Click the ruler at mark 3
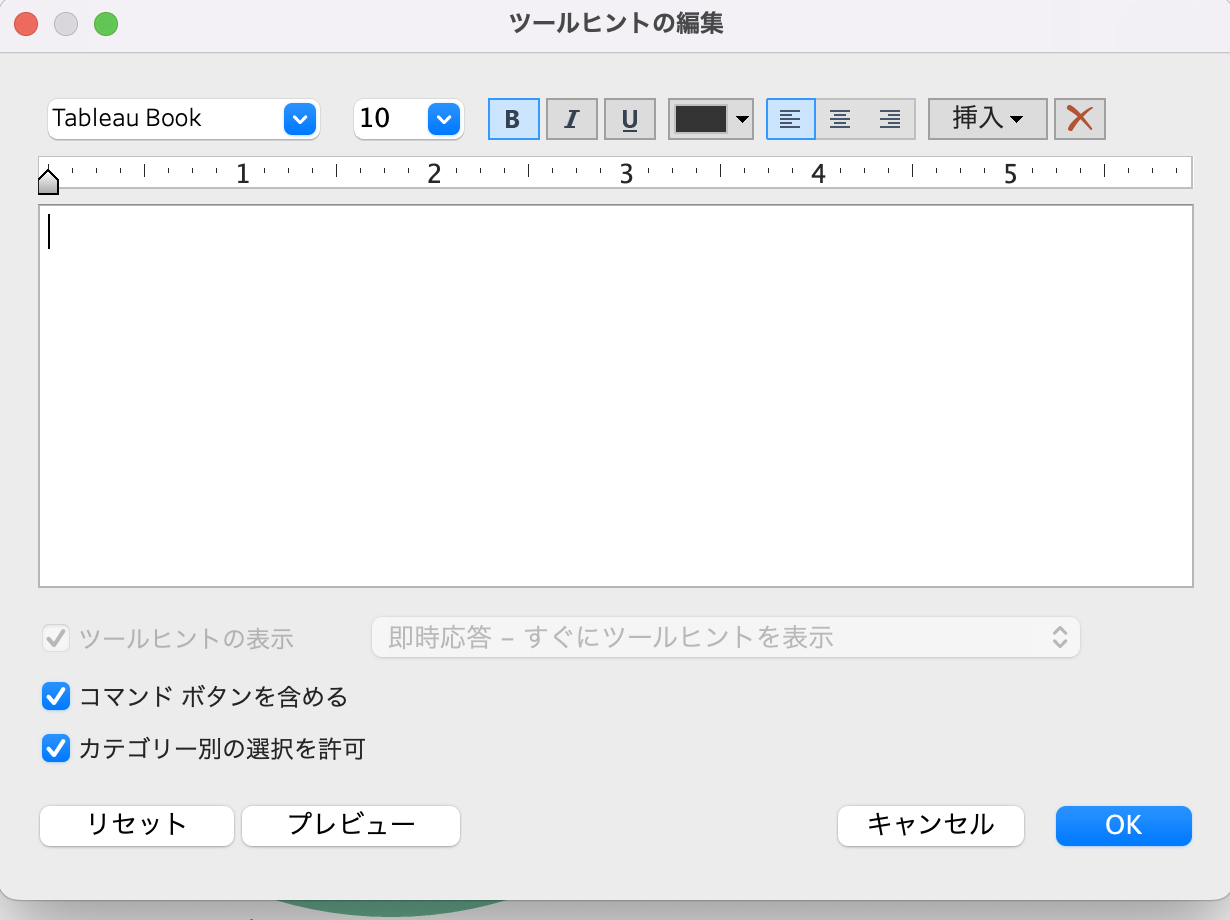This screenshot has width=1230, height=920. click(626, 174)
